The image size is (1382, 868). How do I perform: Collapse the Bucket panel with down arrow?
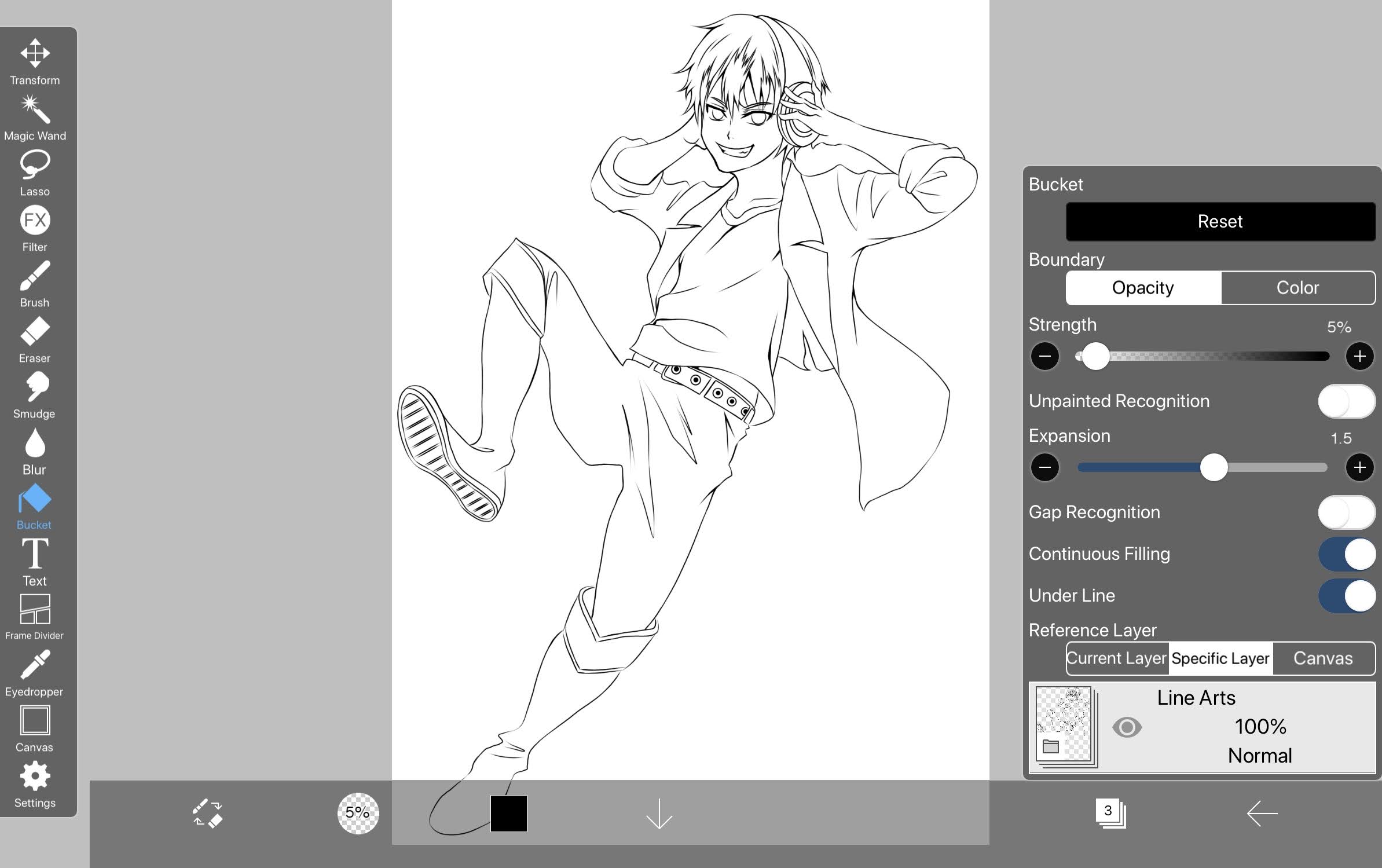659,813
